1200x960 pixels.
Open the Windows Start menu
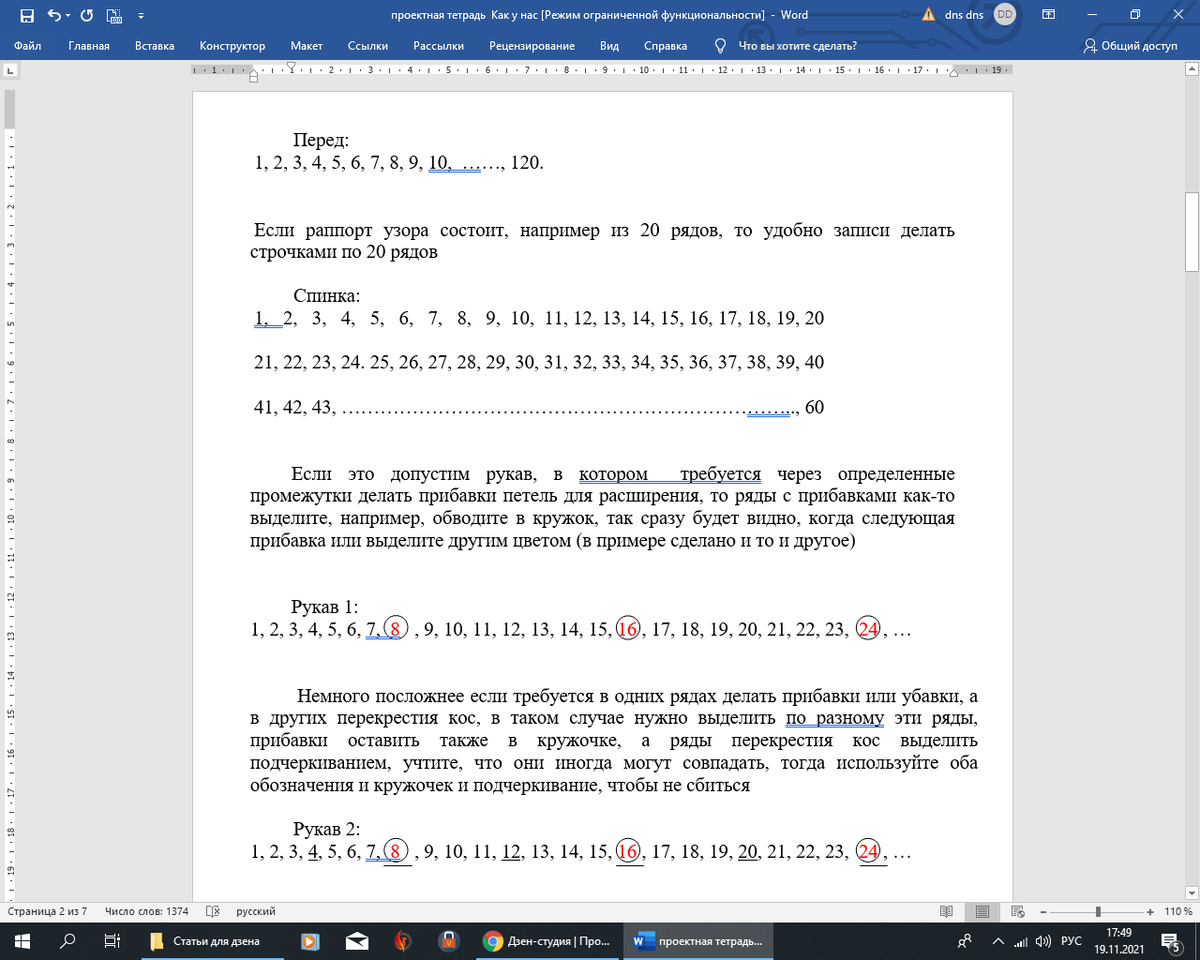tap(24, 941)
